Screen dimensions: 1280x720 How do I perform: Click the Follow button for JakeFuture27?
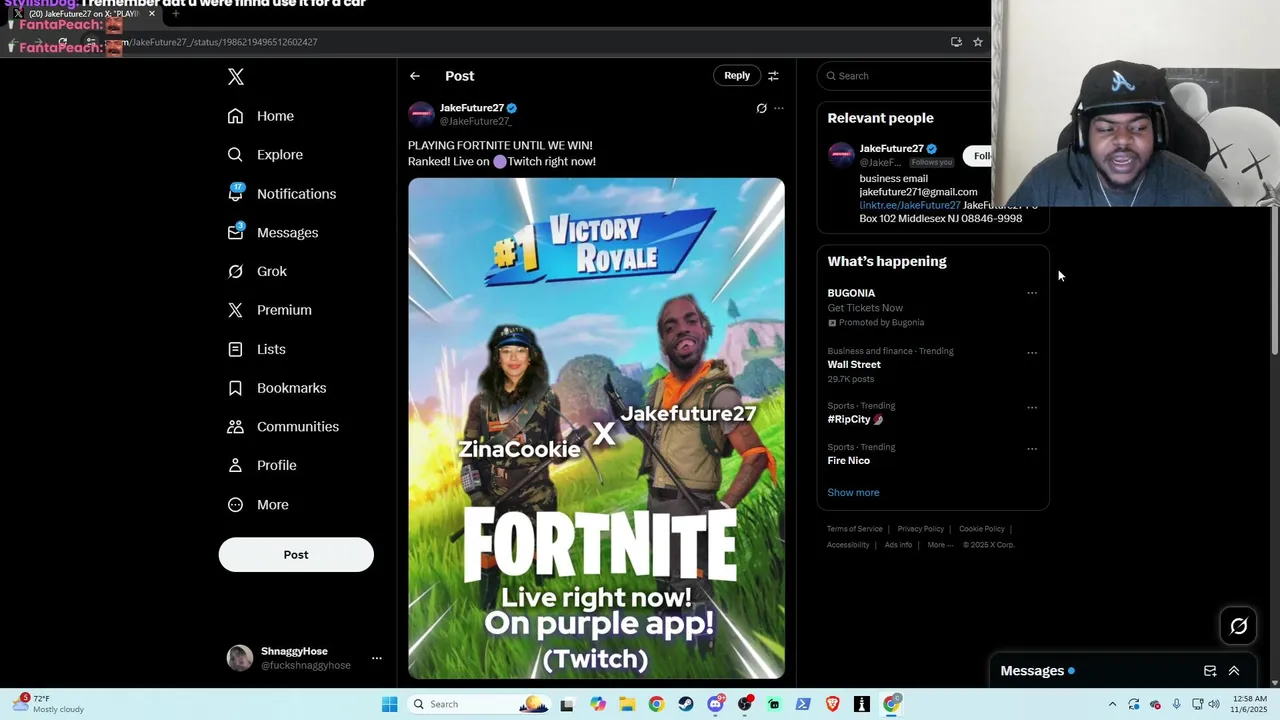[x=979, y=156]
